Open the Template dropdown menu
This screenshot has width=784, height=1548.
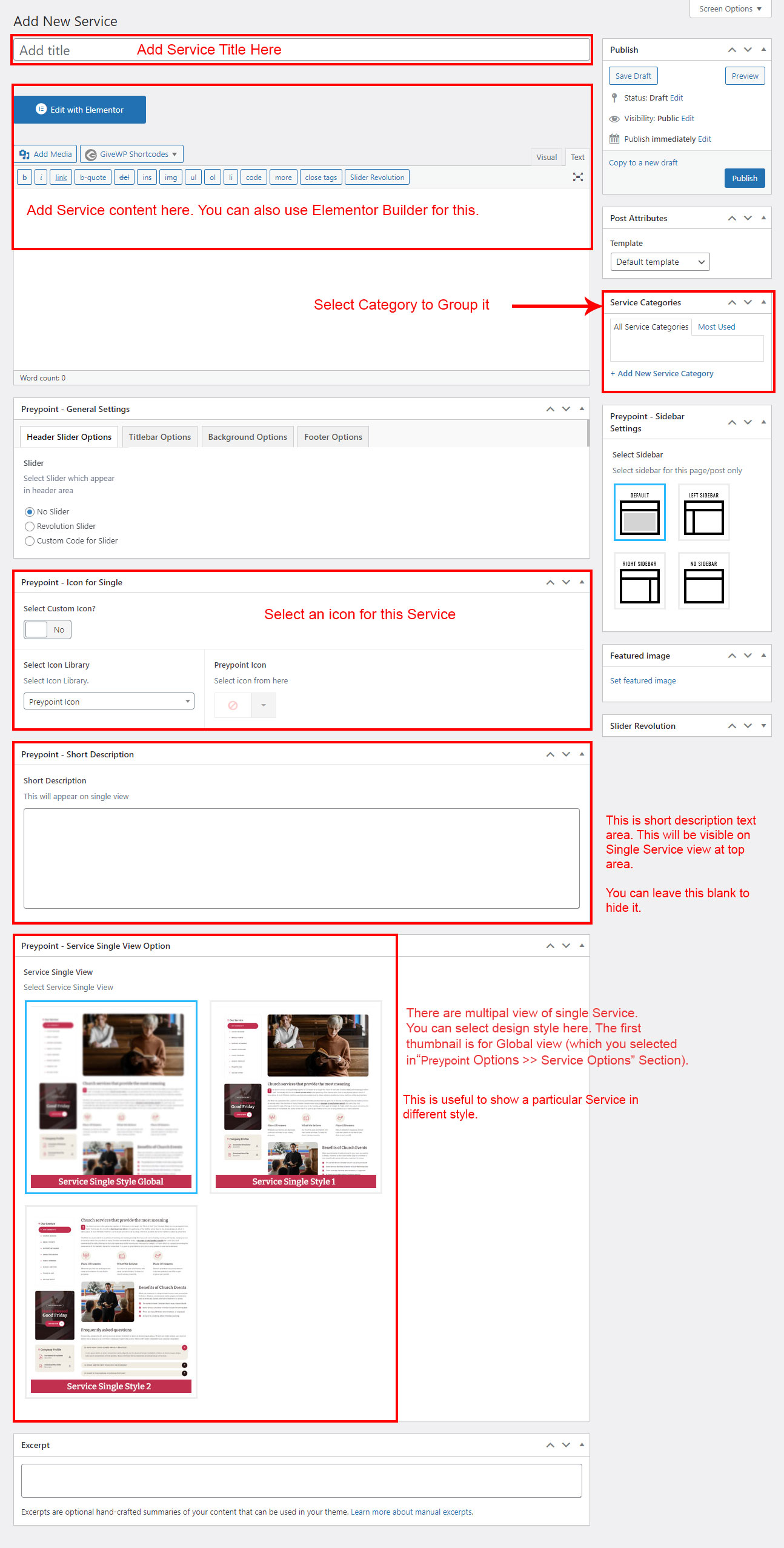(660, 262)
